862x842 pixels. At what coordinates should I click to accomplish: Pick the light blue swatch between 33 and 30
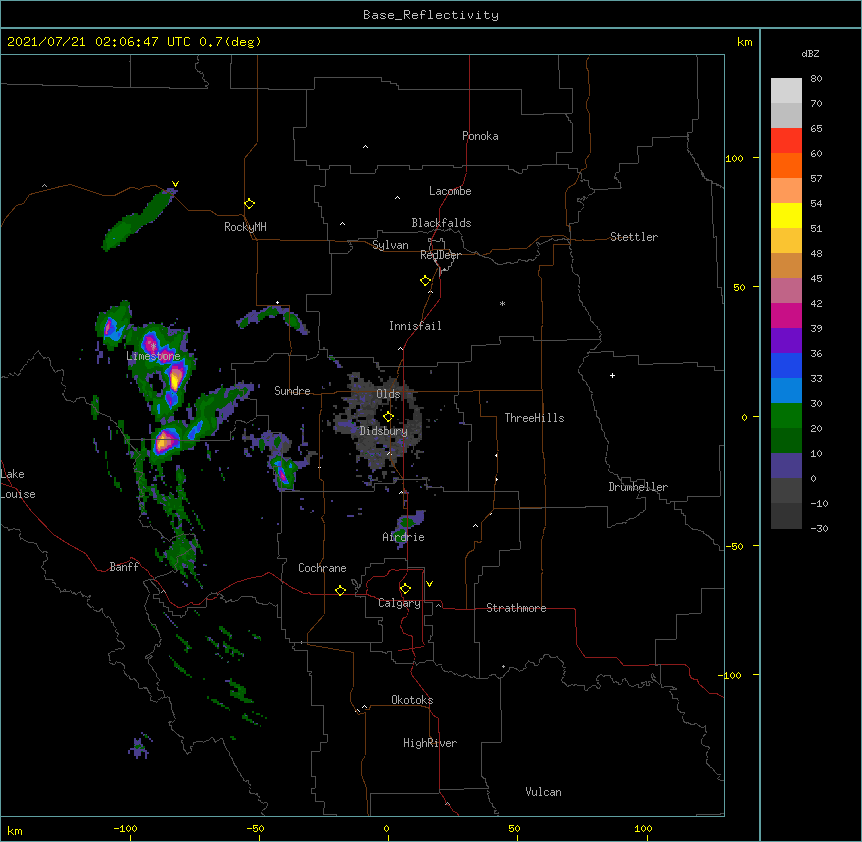click(786, 391)
